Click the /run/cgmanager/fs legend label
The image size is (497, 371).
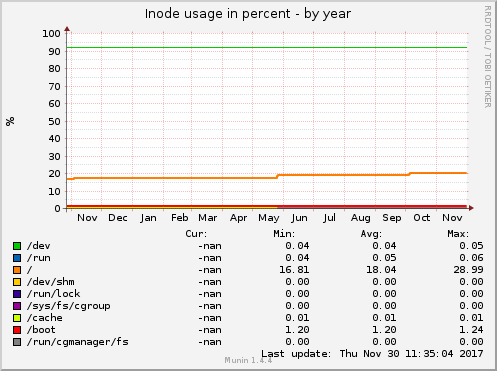point(78,342)
